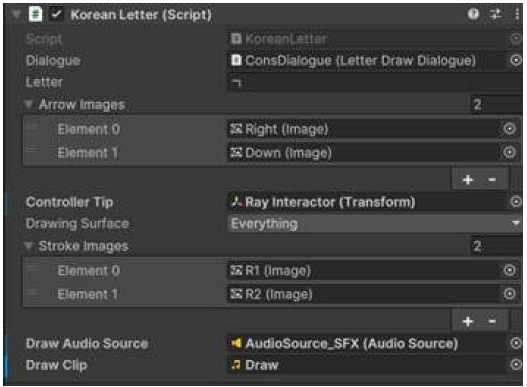This screenshot has width=527, height=387.
Task: Click the Arrow Images size field
Action: click(496, 105)
